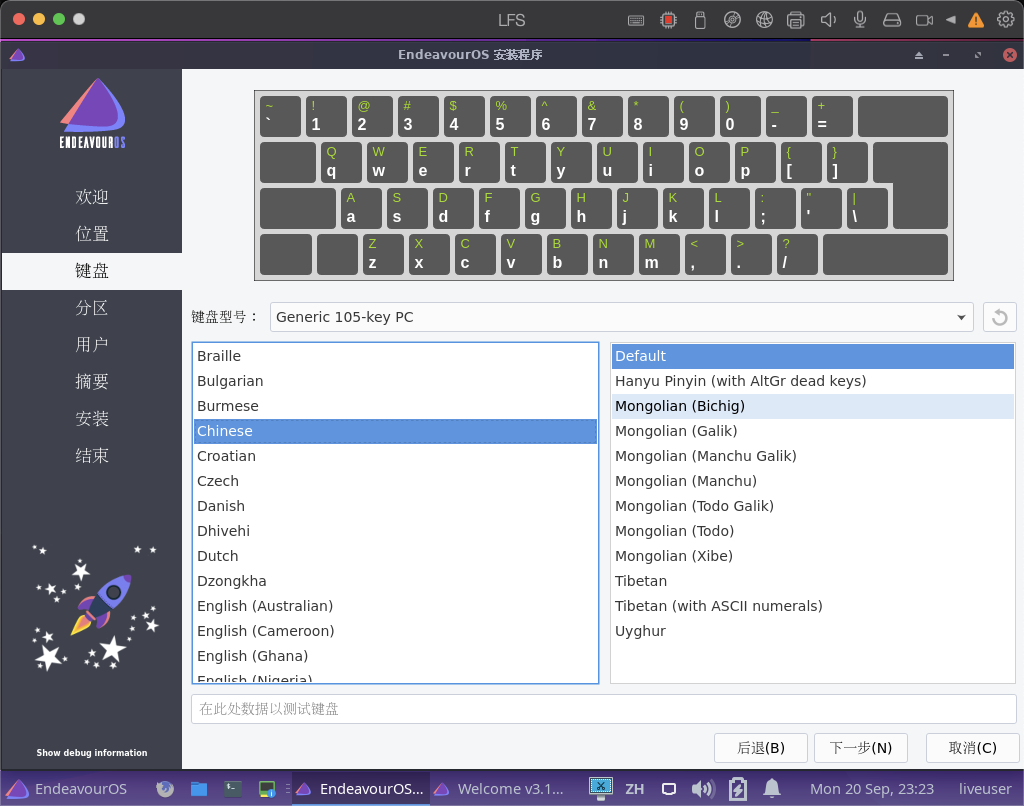Screen dimensions: 1024x806
Task: Select the Default variant
Action: tap(812, 356)
